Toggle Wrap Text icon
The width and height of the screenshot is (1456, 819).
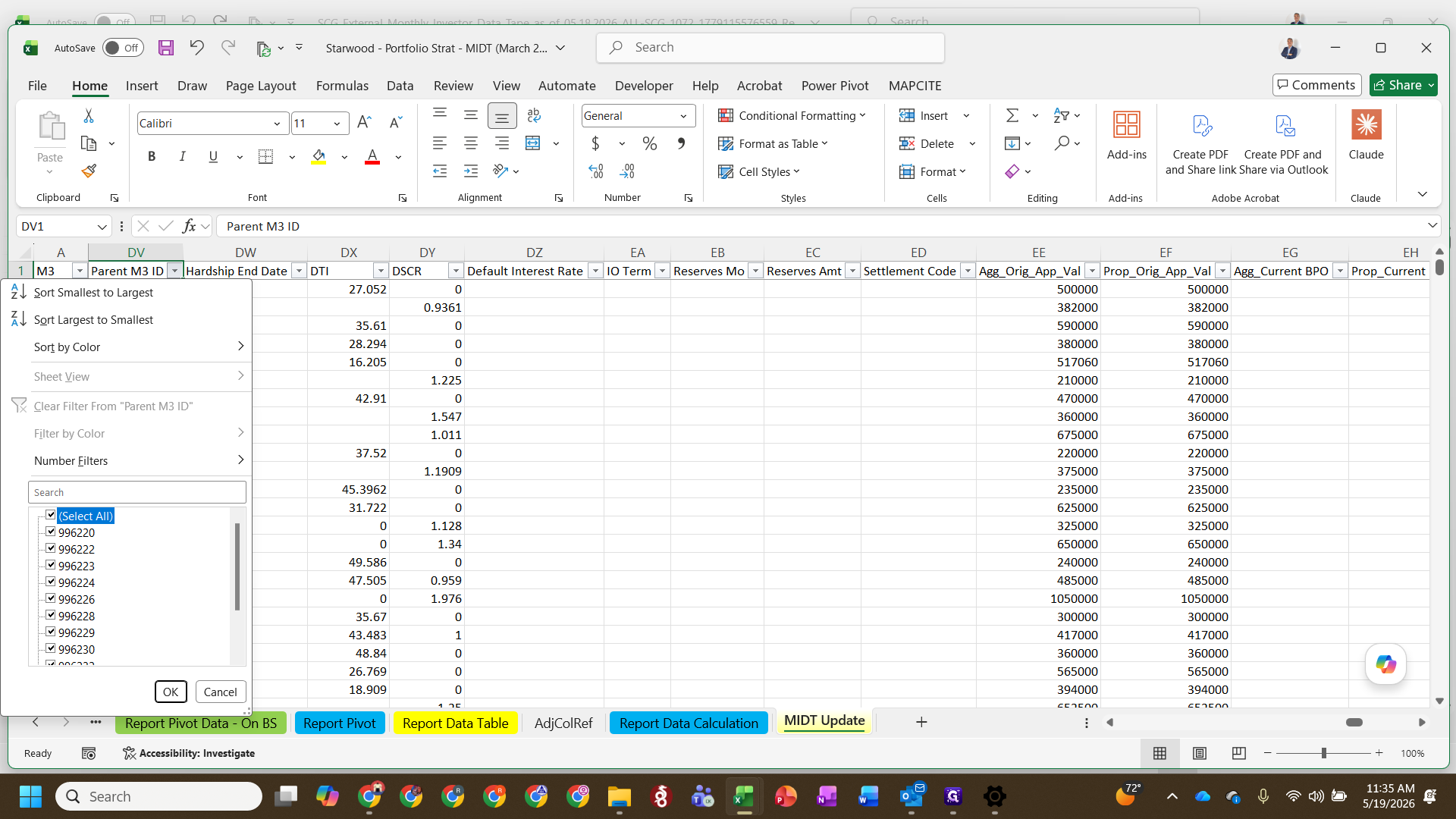click(x=534, y=115)
